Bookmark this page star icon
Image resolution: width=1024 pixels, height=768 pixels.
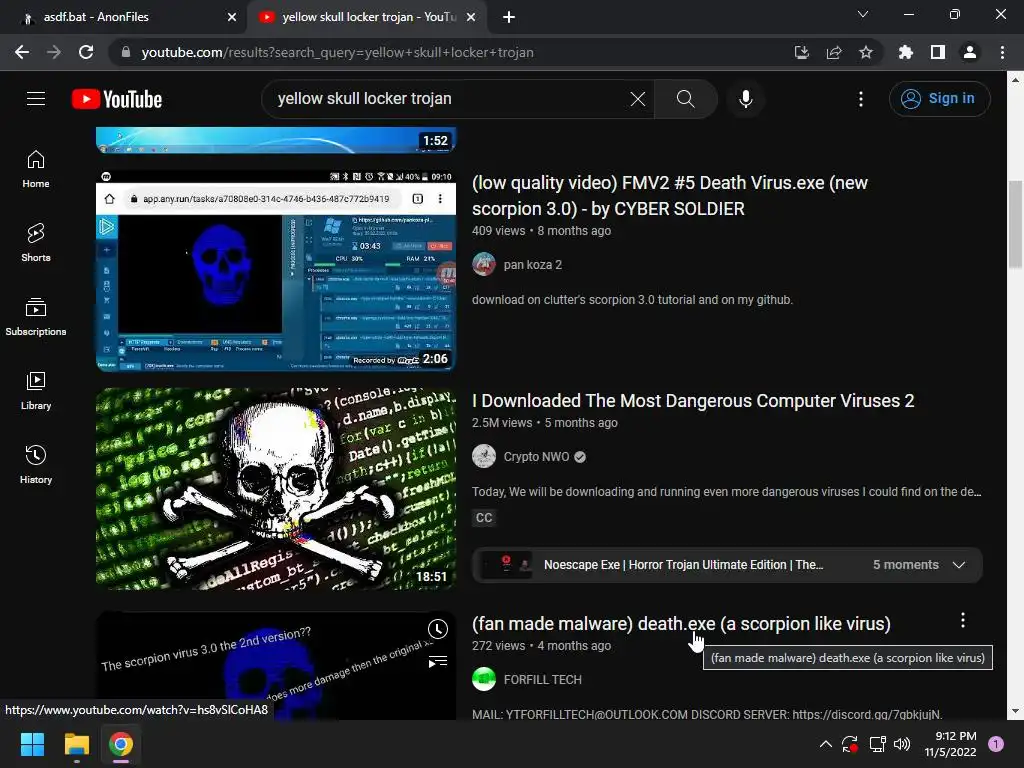865,52
